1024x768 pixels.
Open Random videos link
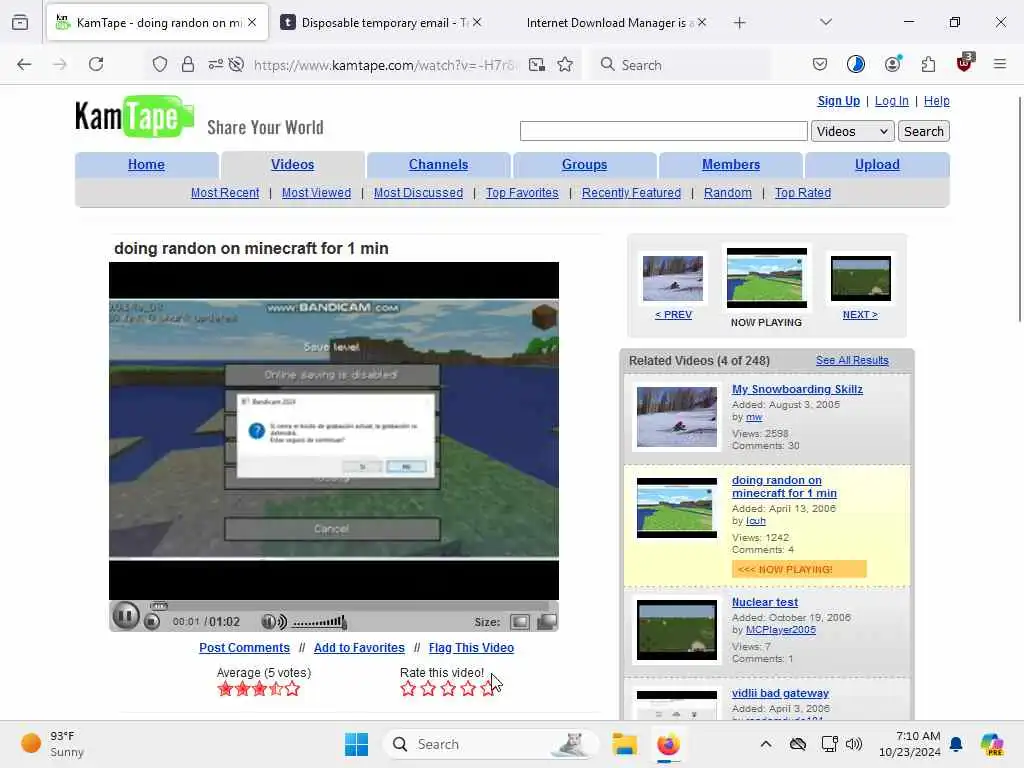click(728, 193)
